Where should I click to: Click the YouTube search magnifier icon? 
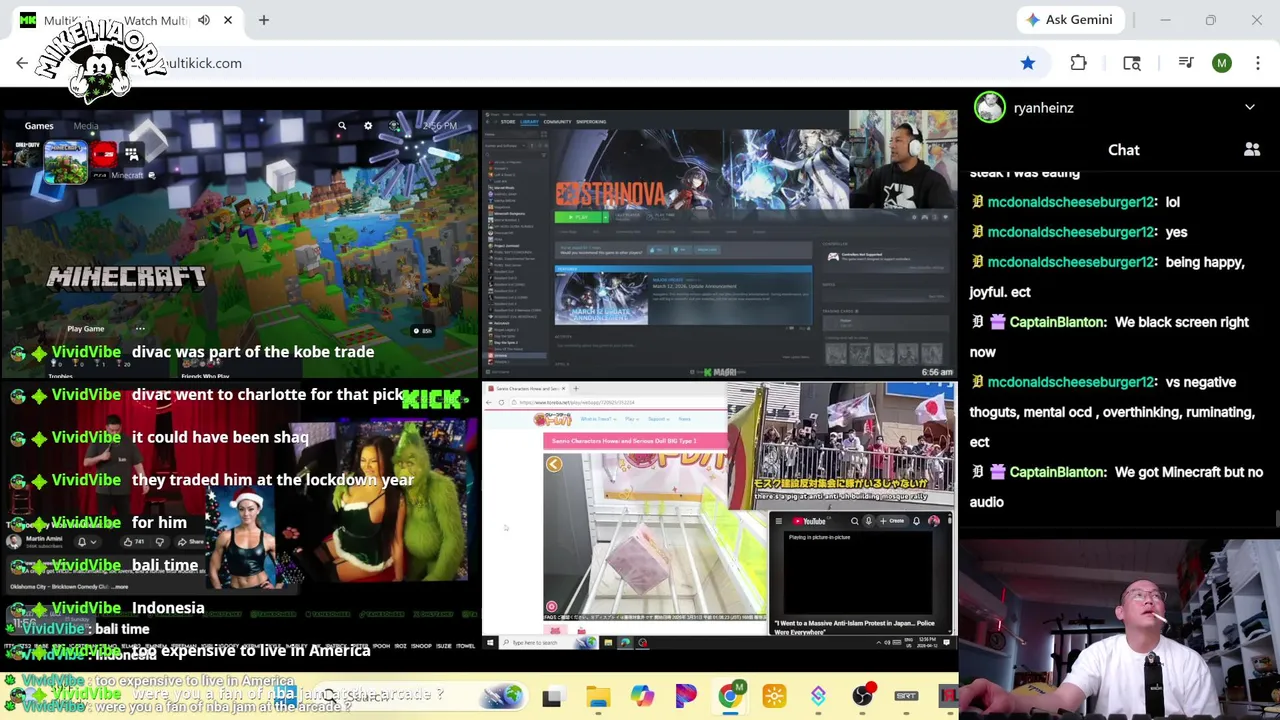(854, 521)
